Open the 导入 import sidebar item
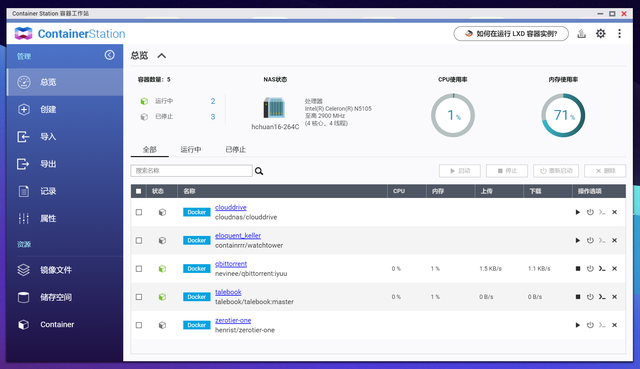The image size is (640, 369). [x=65, y=137]
